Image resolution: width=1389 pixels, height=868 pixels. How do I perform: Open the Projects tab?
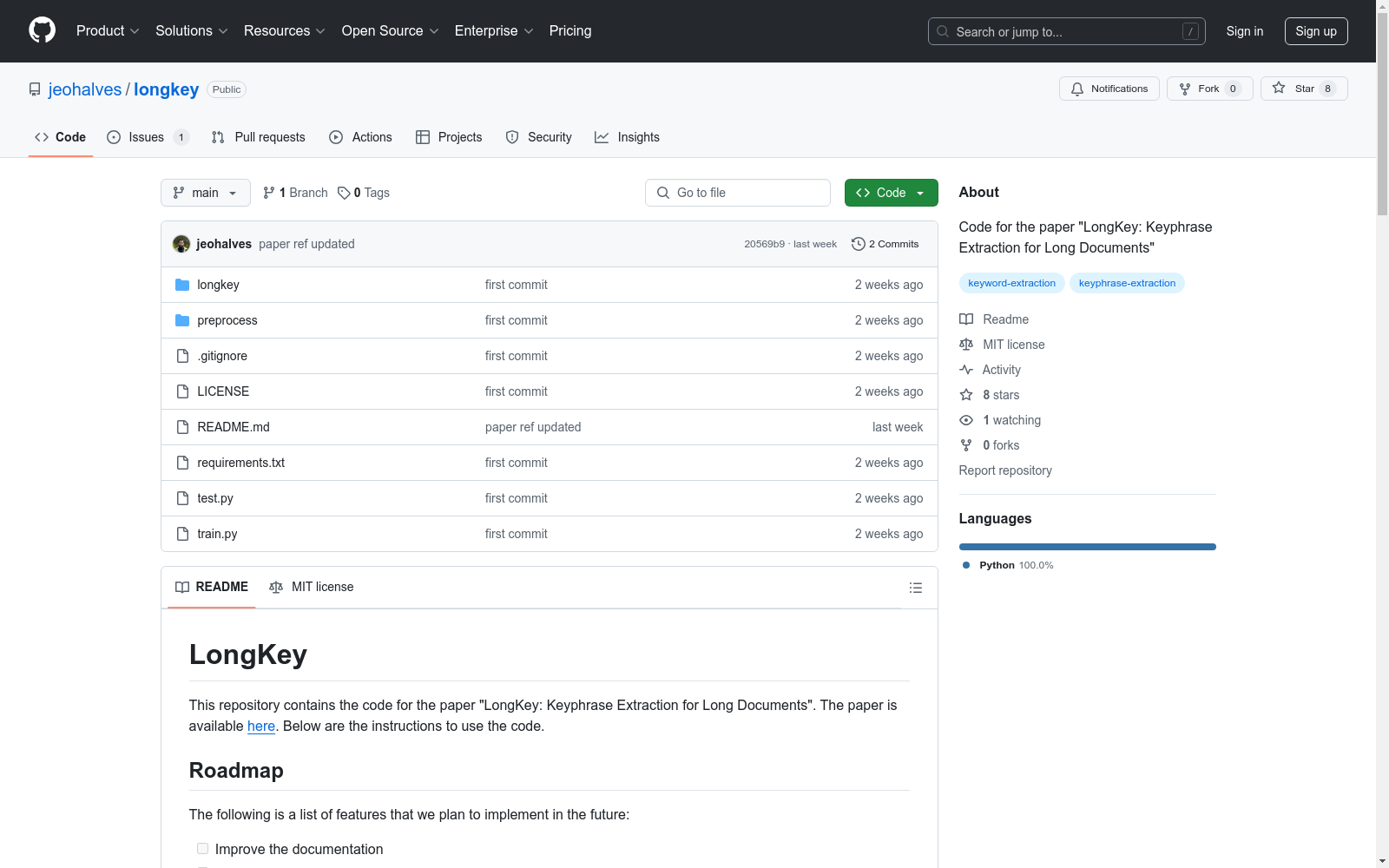[449, 137]
